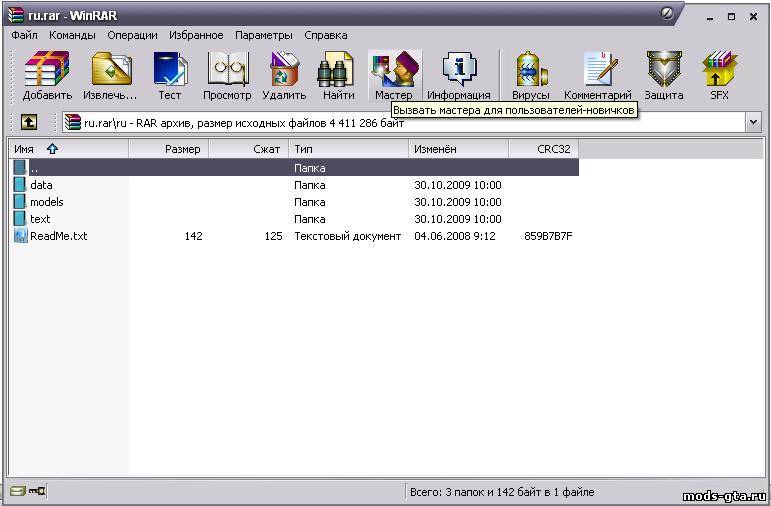
Task: Open the address bar dropdown arrow
Action: (754, 122)
